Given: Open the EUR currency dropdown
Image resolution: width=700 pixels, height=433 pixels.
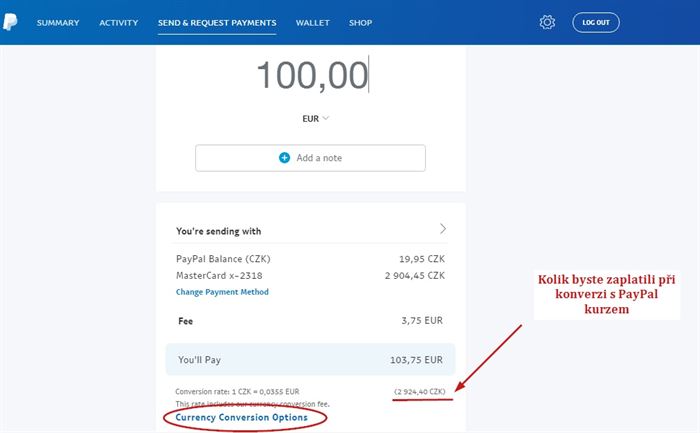Looking at the screenshot, I should (315, 119).
